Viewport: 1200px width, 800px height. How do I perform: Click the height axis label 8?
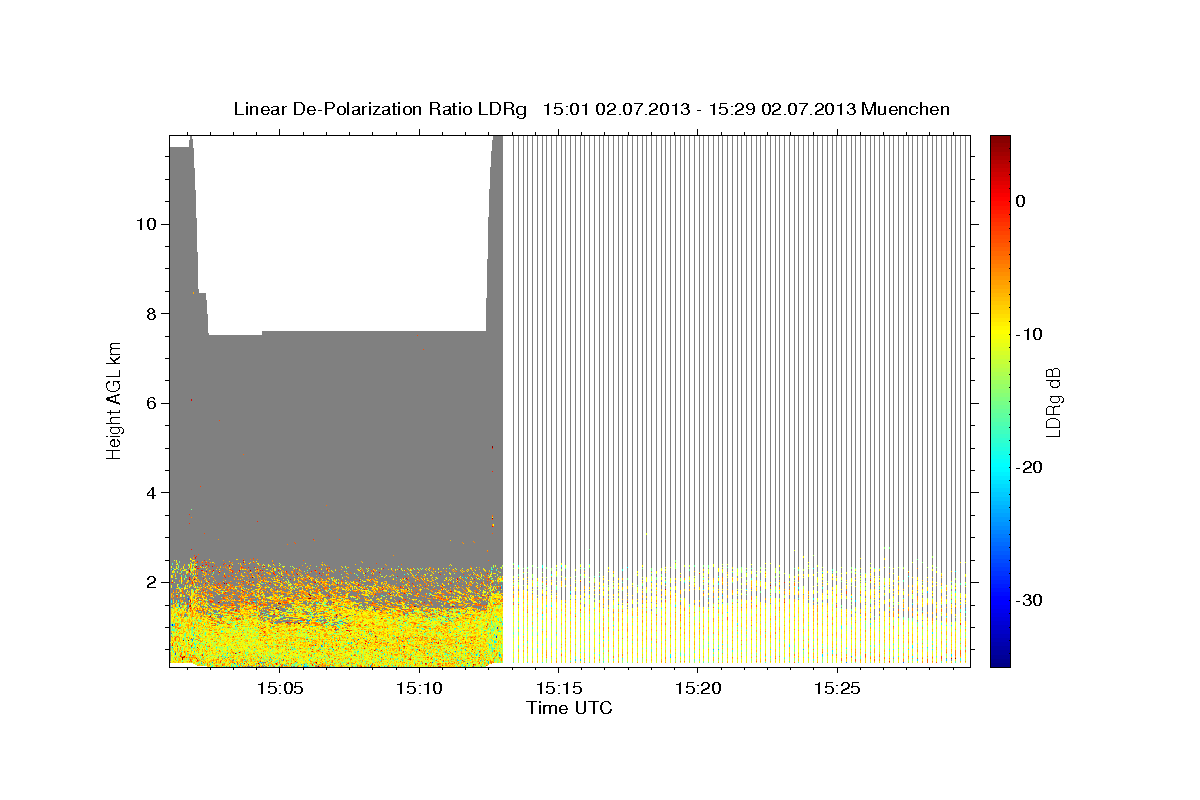click(x=150, y=313)
